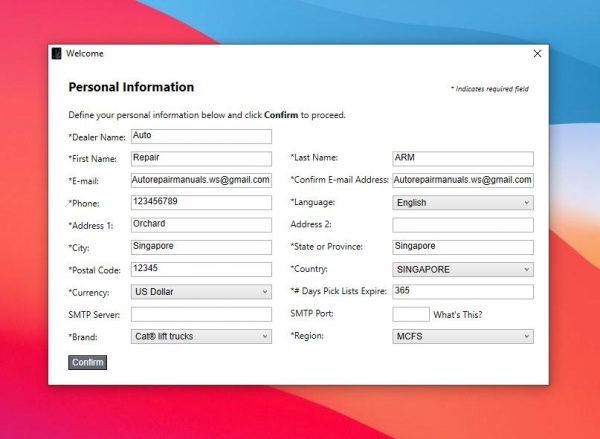600x439 pixels.
Task: Click the Personal Information heading
Action: point(131,87)
